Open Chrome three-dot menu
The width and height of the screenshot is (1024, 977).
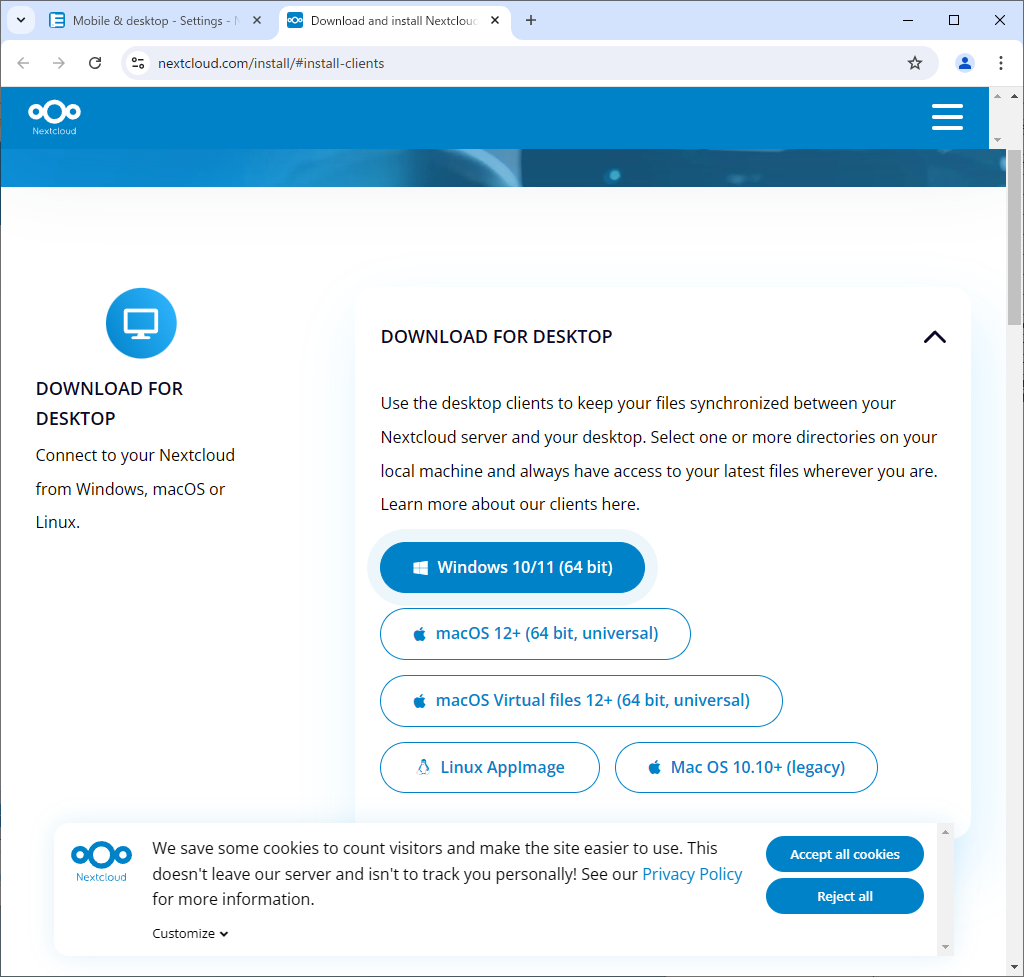[1000, 63]
